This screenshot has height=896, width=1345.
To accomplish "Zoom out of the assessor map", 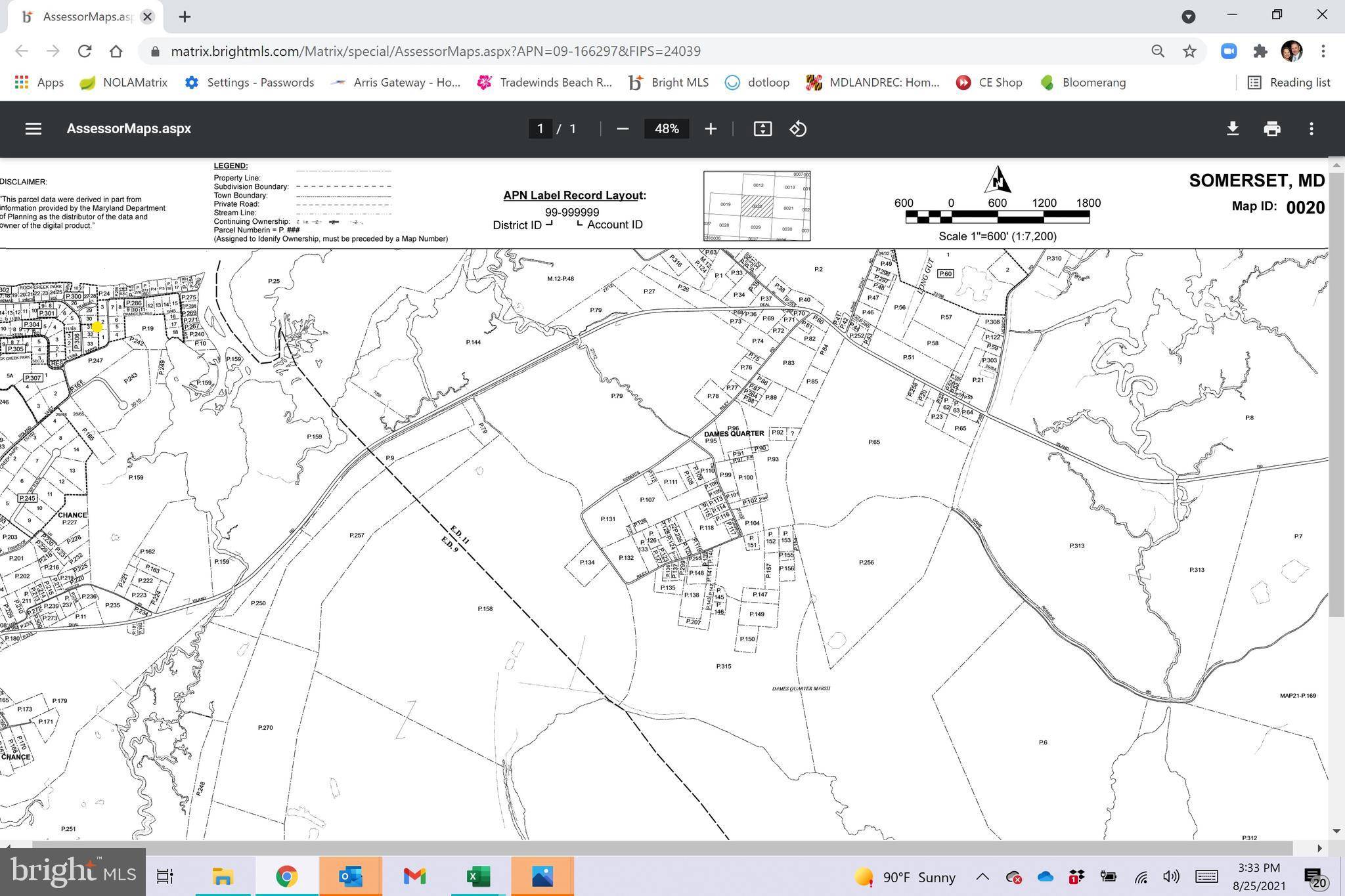I will coord(623,129).
